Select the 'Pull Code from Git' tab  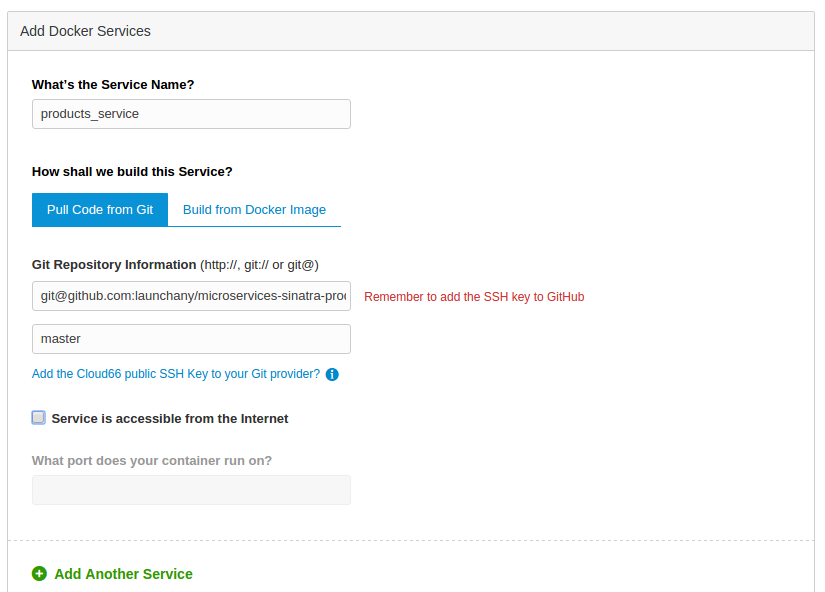point(100,210)
